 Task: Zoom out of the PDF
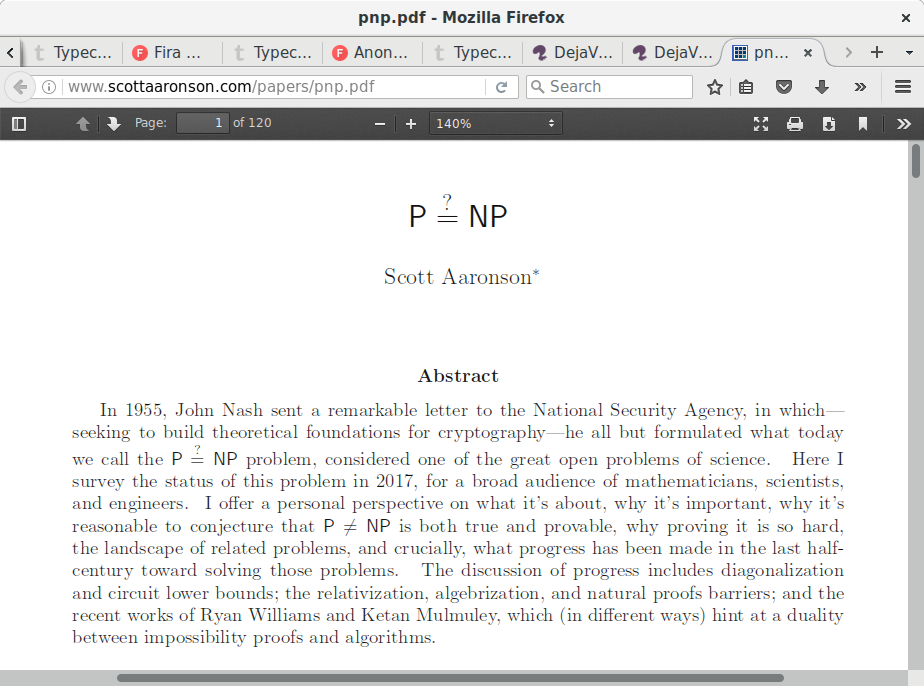(x=379, y=124)
